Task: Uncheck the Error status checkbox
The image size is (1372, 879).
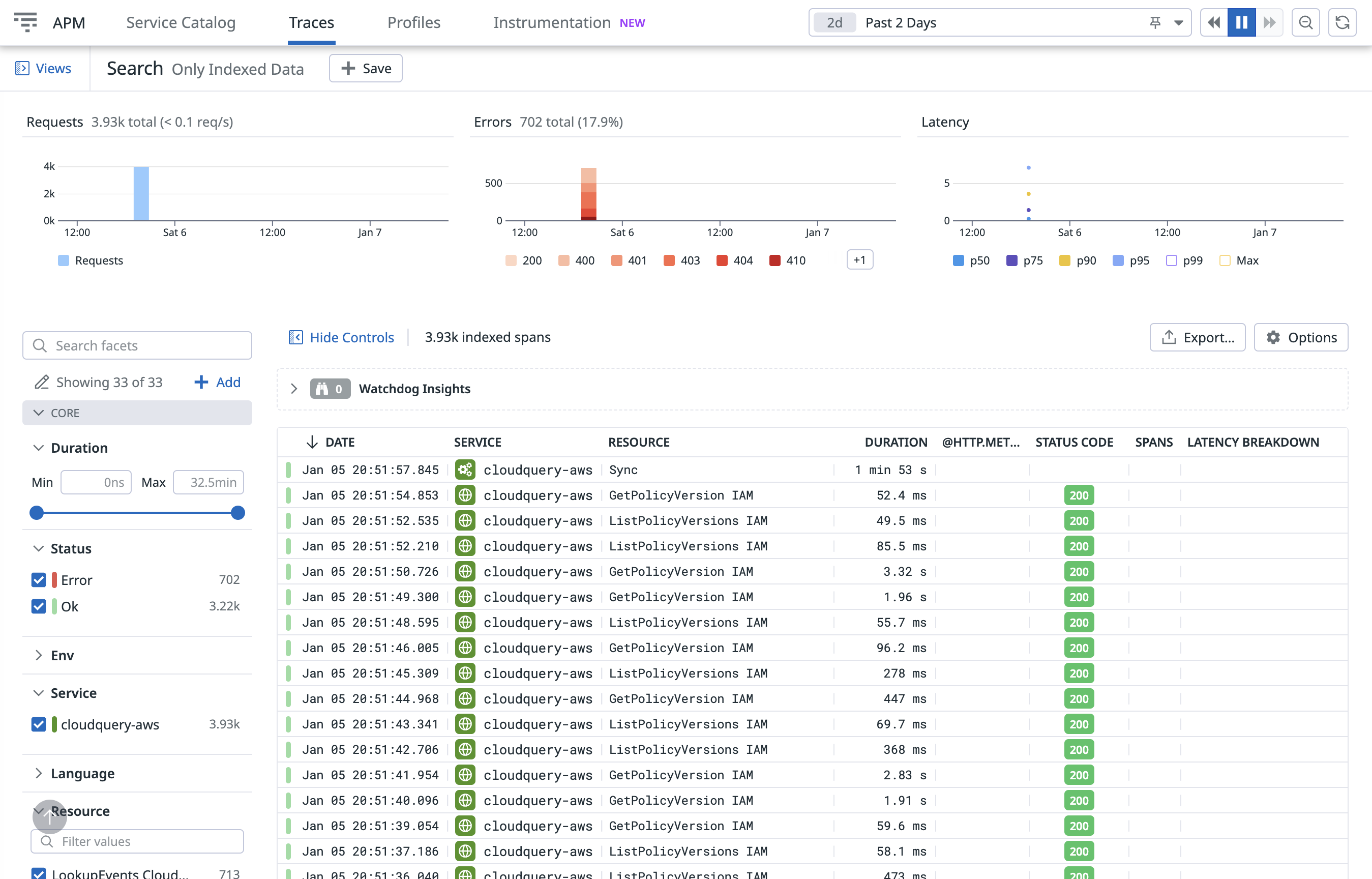Action: coord(38,580)
